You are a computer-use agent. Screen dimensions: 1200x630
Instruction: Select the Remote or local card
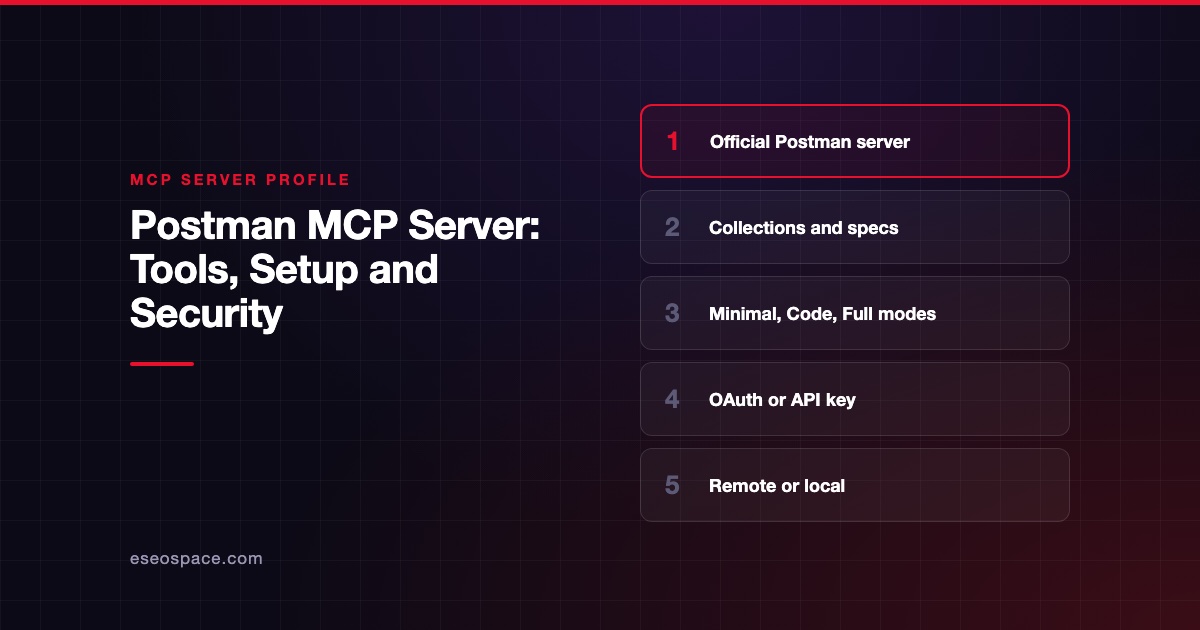(x=855, y=485)
